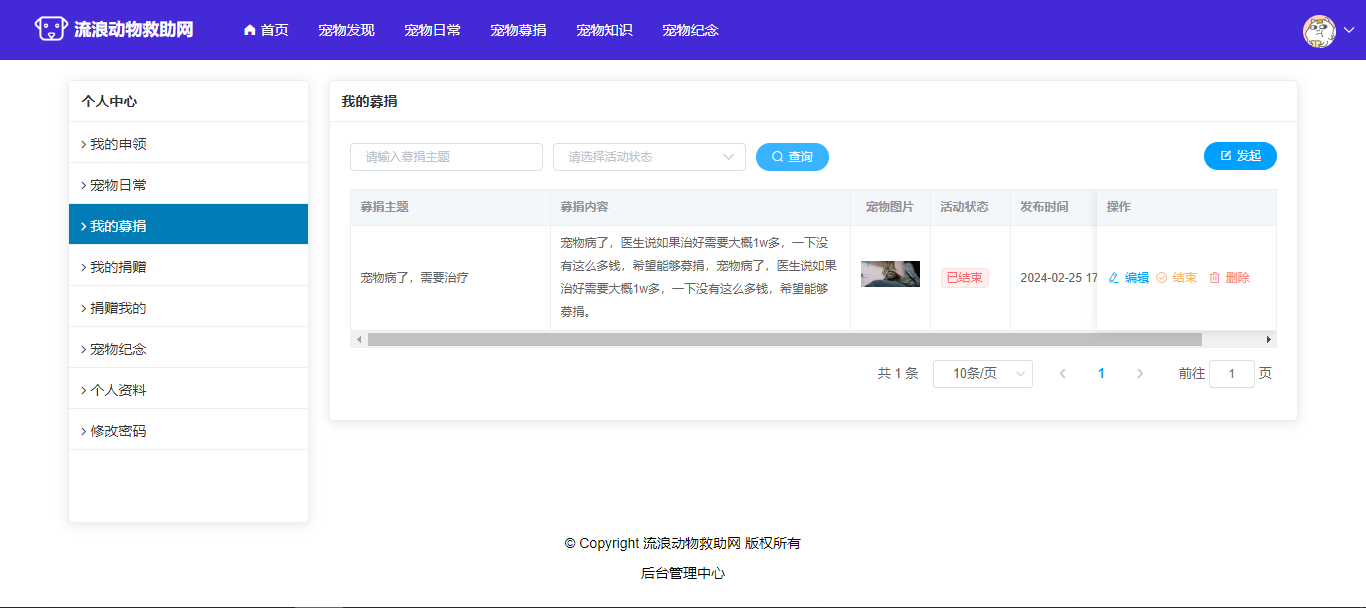Image resolution: width=1366 pixels, height=608 pixels.
Task: Open the user avatar menu
Action: [x=1319, y=31]
